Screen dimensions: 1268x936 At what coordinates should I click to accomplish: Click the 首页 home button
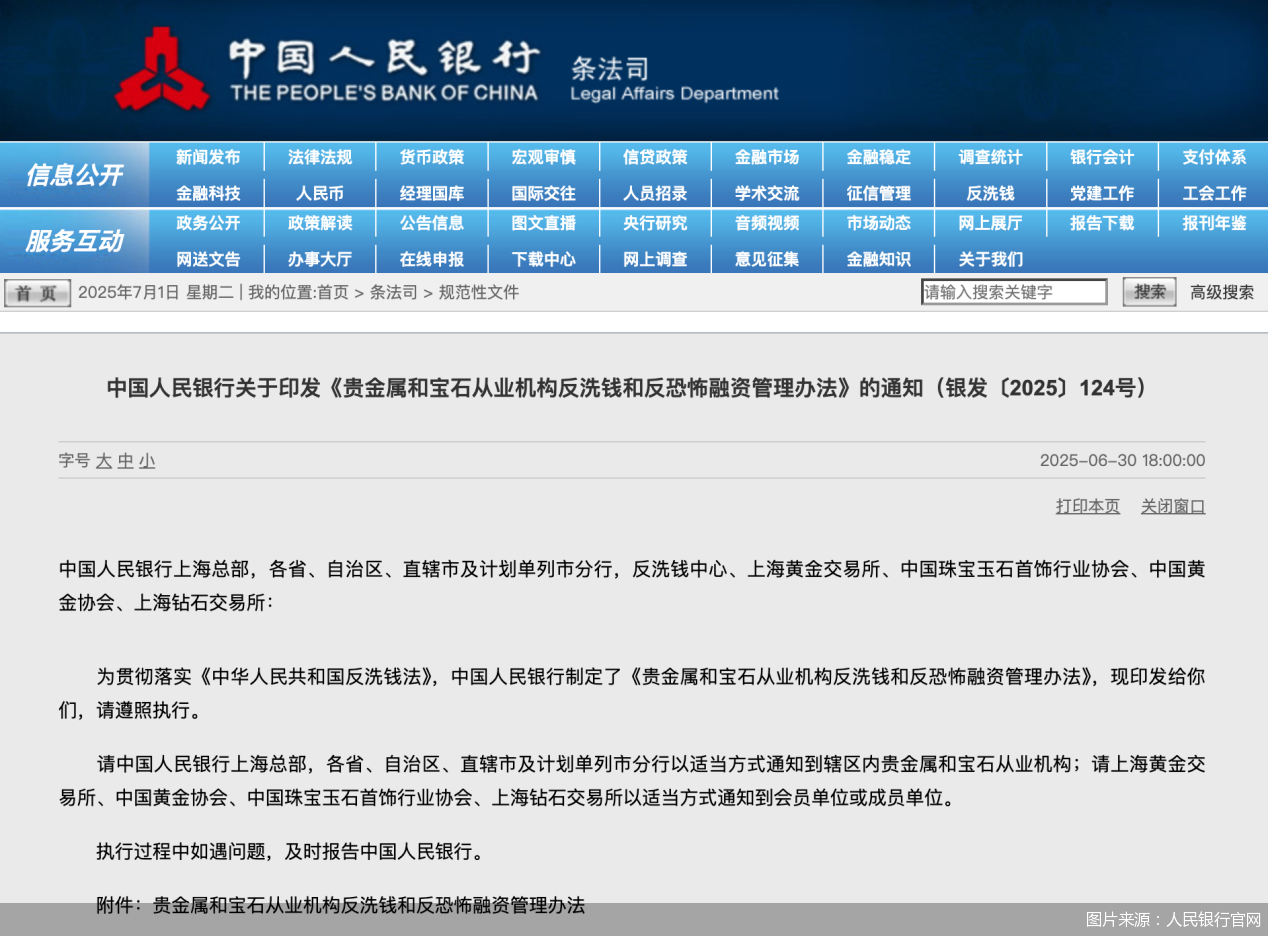click(37, 293)
